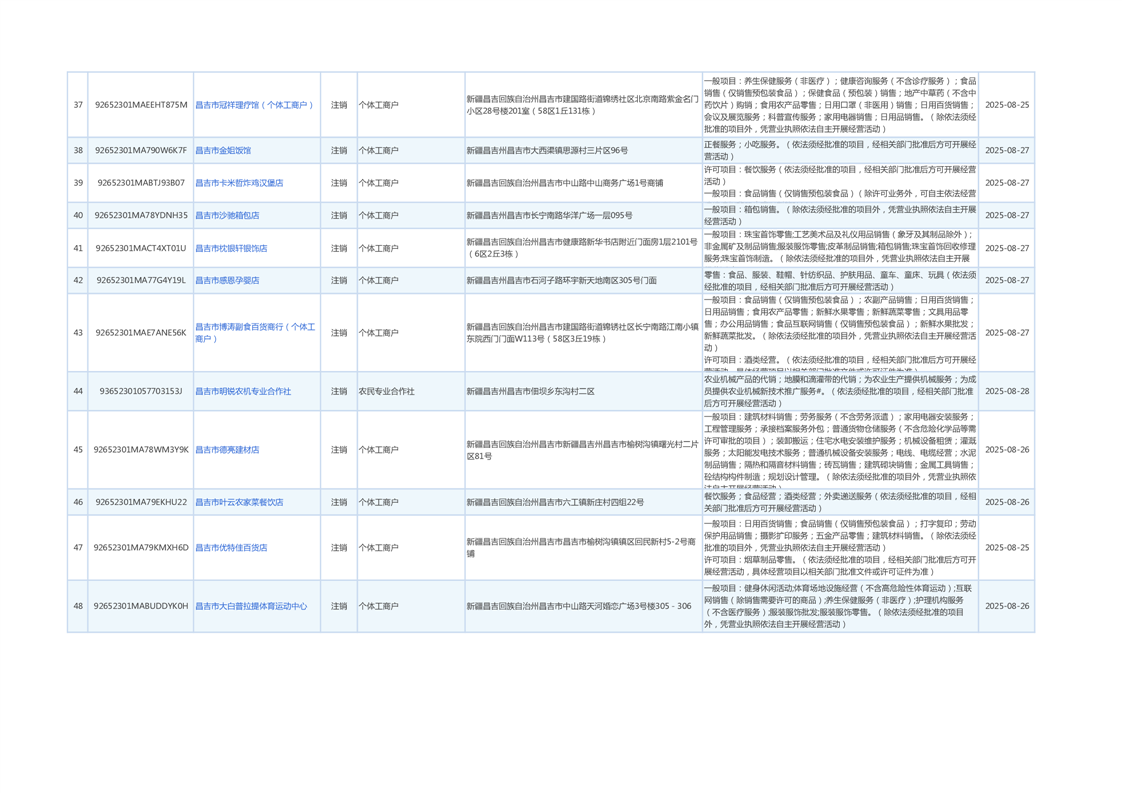Click date 2025-08-28 in row 44
1122x793 pixels.
[x=1007, y=391]
